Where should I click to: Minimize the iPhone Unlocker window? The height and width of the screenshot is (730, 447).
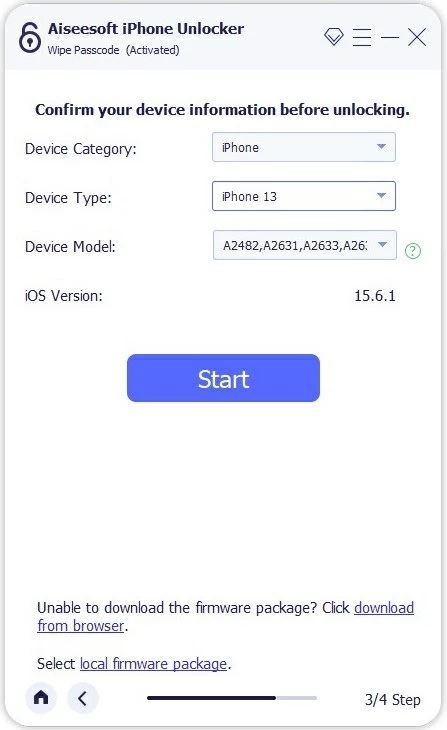[x=390, y=37]
